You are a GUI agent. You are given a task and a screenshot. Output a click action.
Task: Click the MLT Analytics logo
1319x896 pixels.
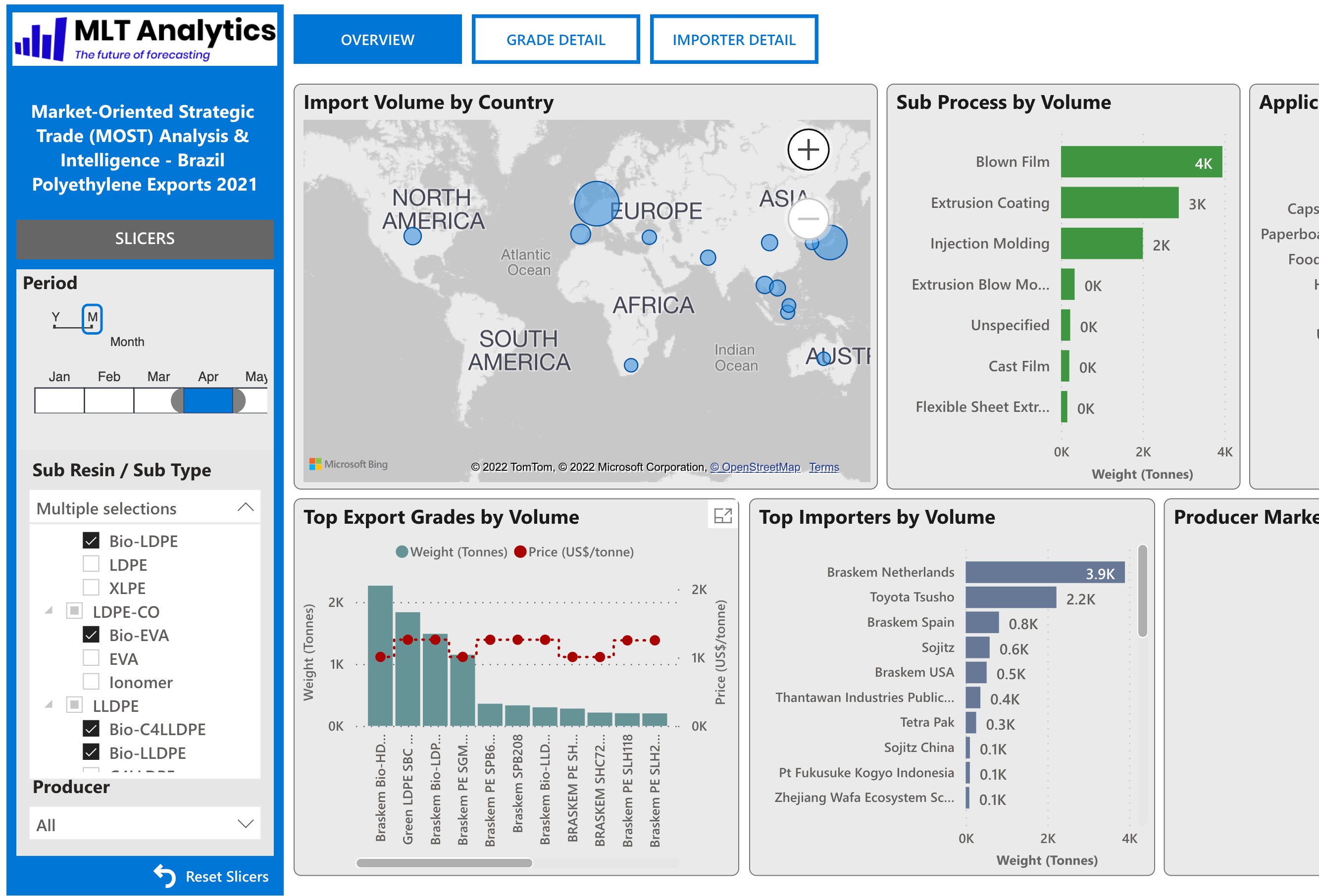point(145,39)
